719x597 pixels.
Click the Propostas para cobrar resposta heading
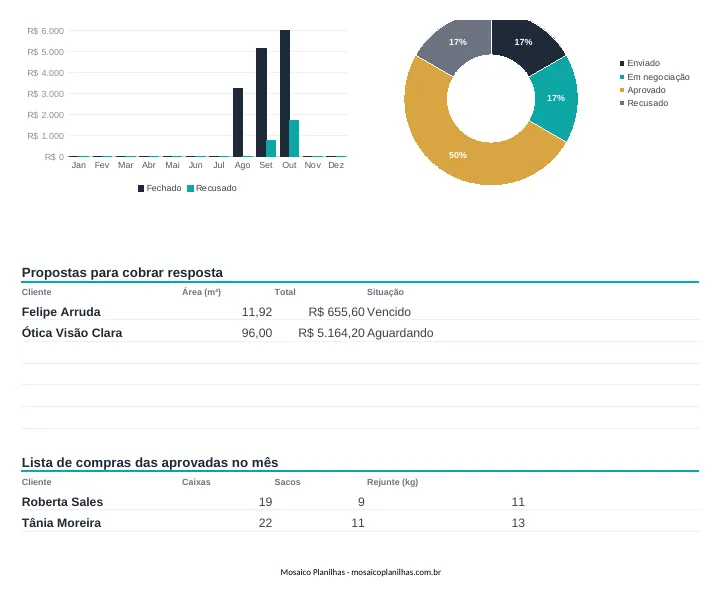coord(122,272)
